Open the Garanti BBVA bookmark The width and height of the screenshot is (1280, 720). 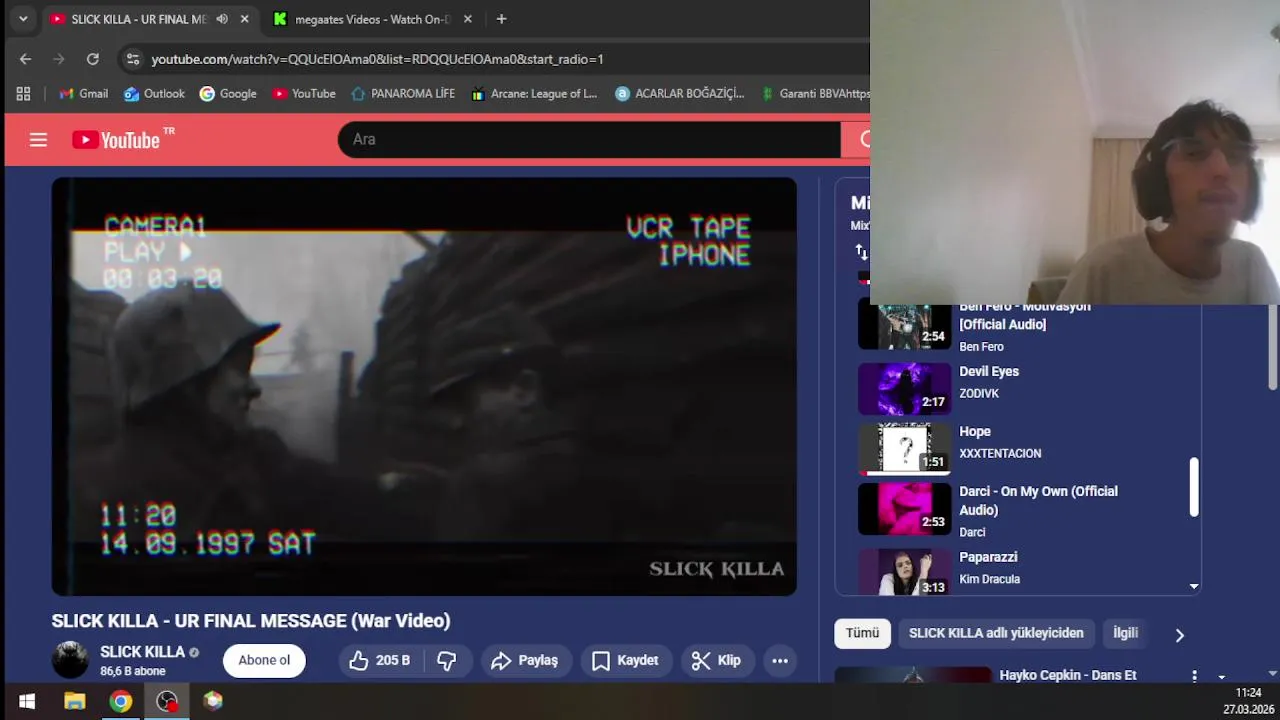coord(814,94)
